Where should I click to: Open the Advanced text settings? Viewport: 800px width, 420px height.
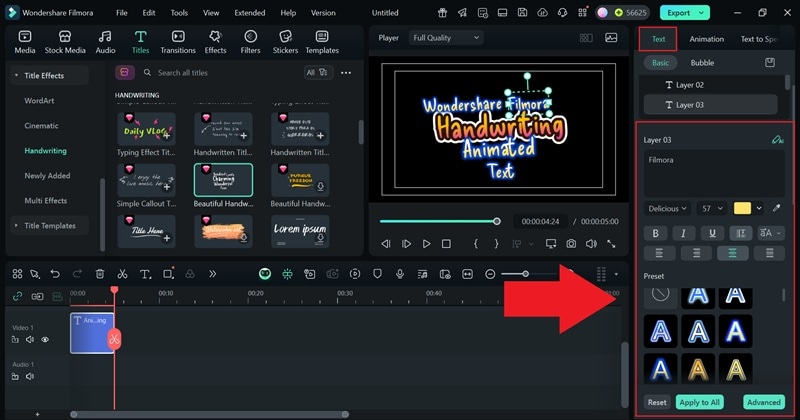(764, 402)
